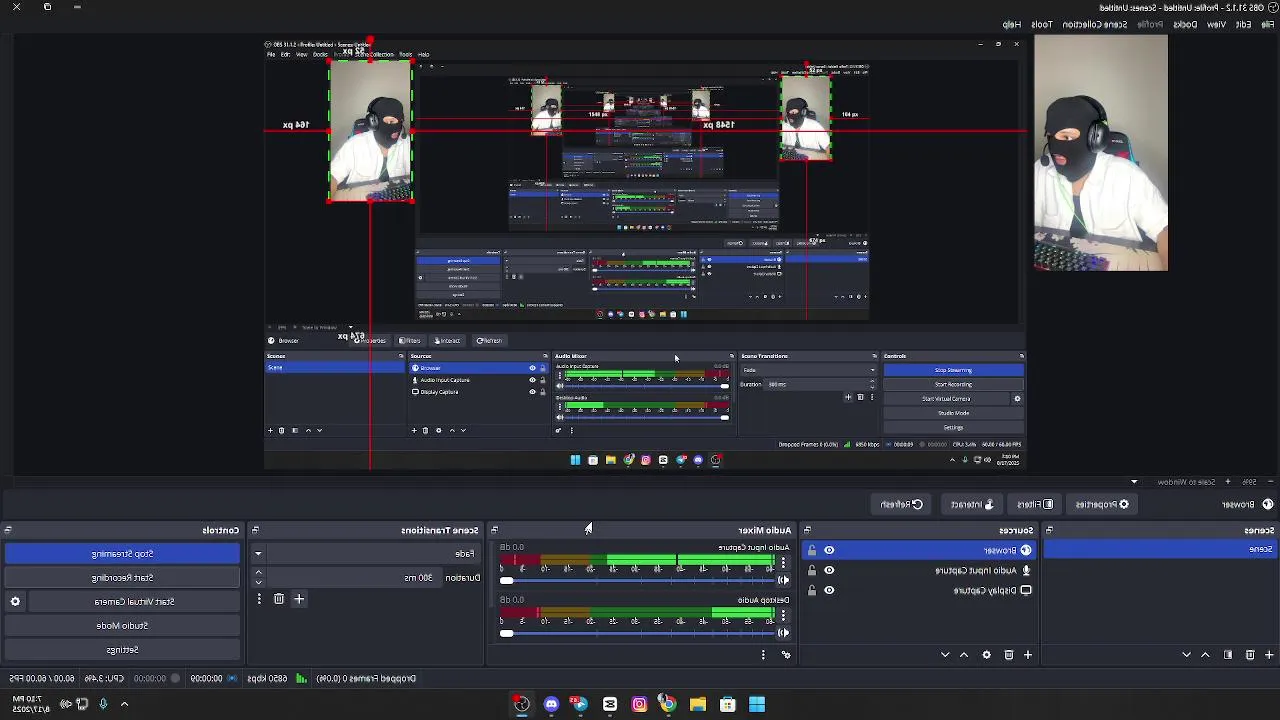This screenshot has height=720, width=1280.
Task: Add a scene transition with plus icon
Action: click(298, 599)
